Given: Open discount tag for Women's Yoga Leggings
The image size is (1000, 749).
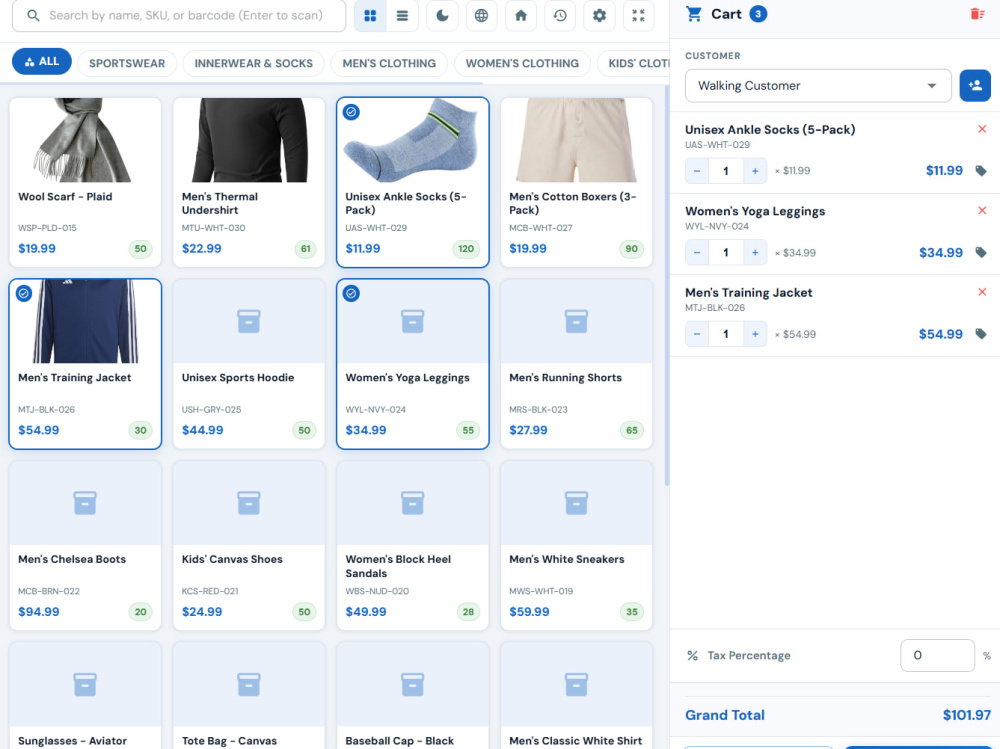Looking at the screenshot, I should (981, 252).
